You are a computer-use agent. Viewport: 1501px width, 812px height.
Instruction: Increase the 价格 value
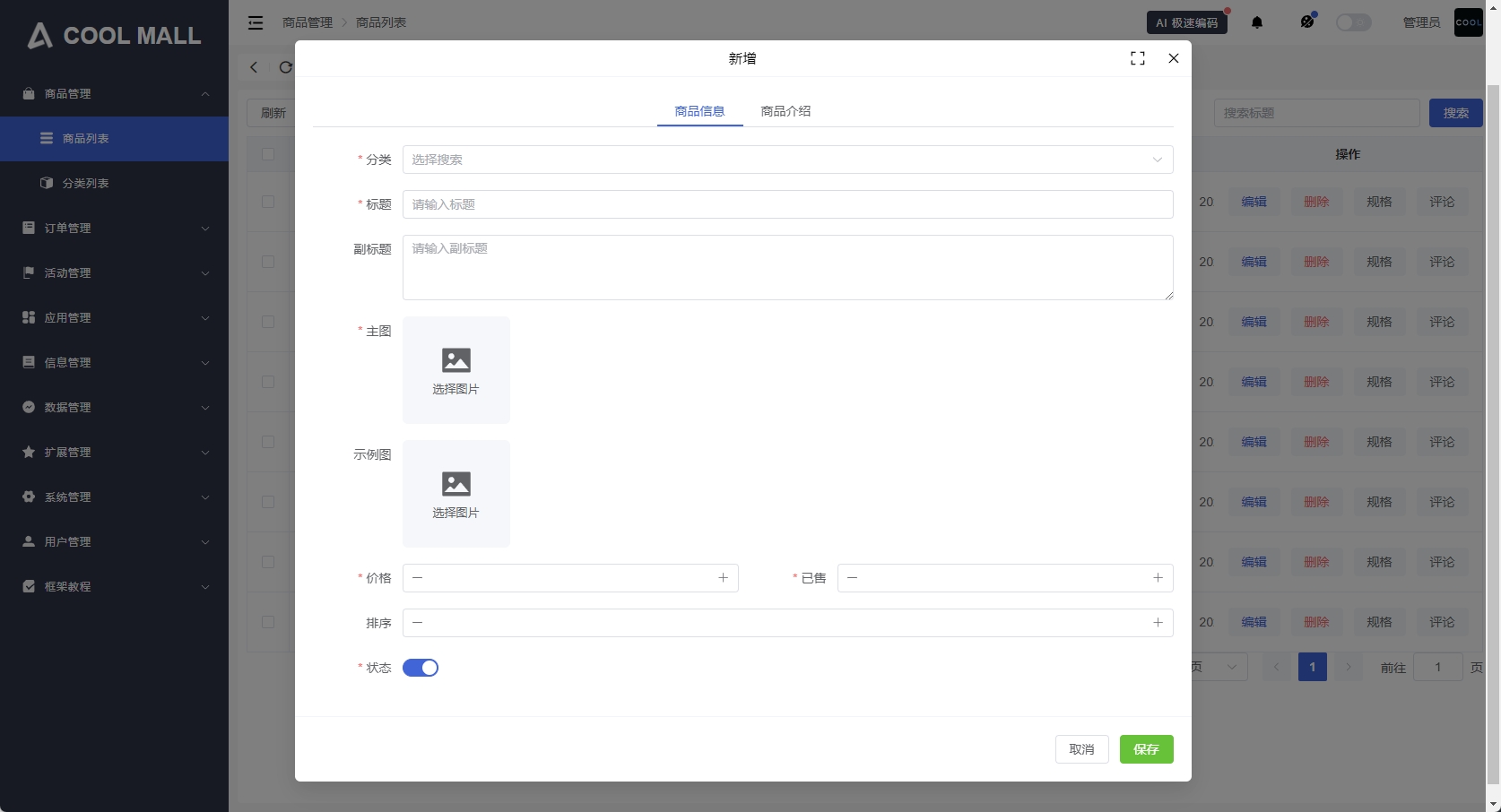pos(723,578)
